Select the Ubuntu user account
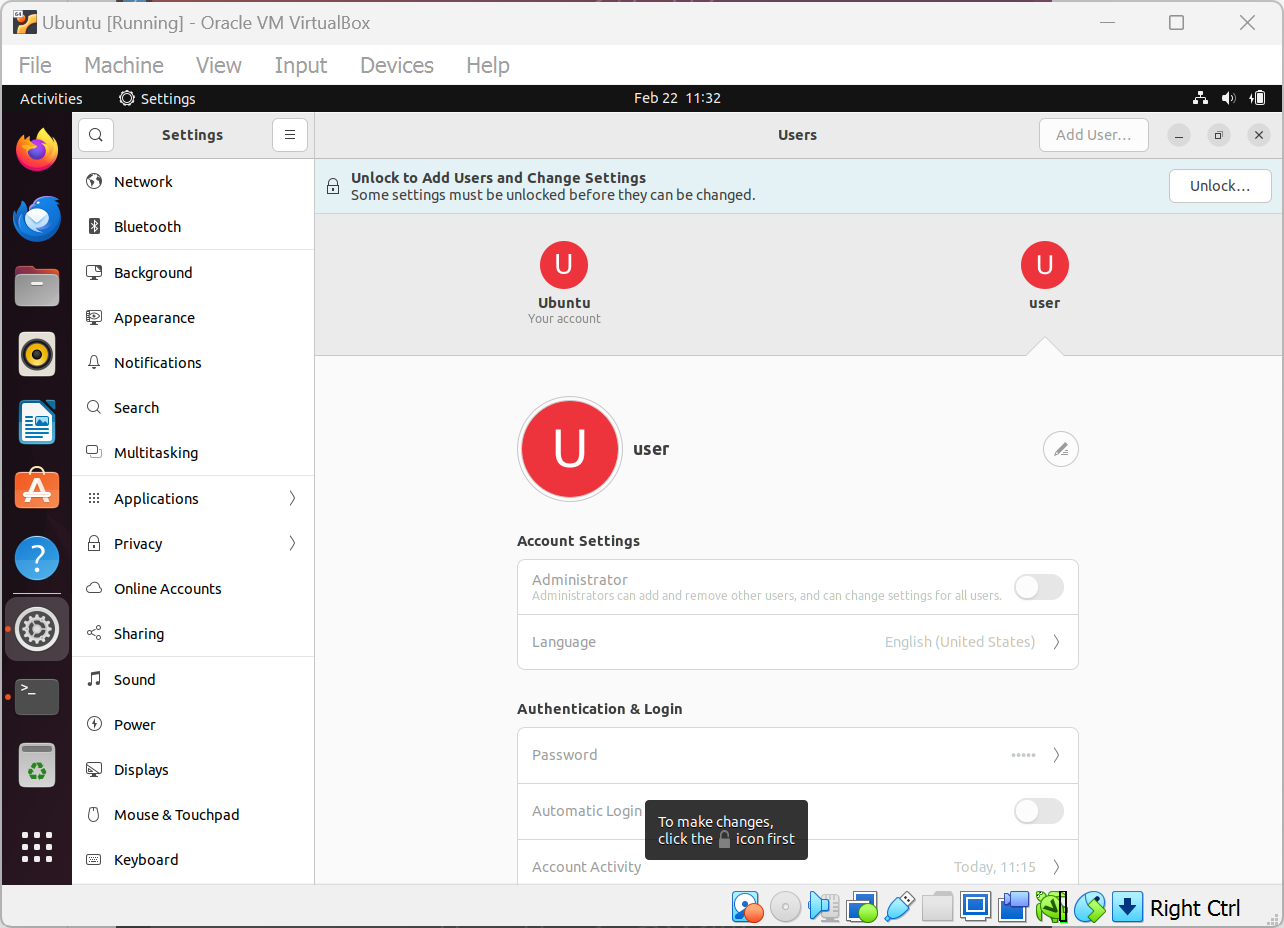The image size is (1284, 928). [564, 283]
